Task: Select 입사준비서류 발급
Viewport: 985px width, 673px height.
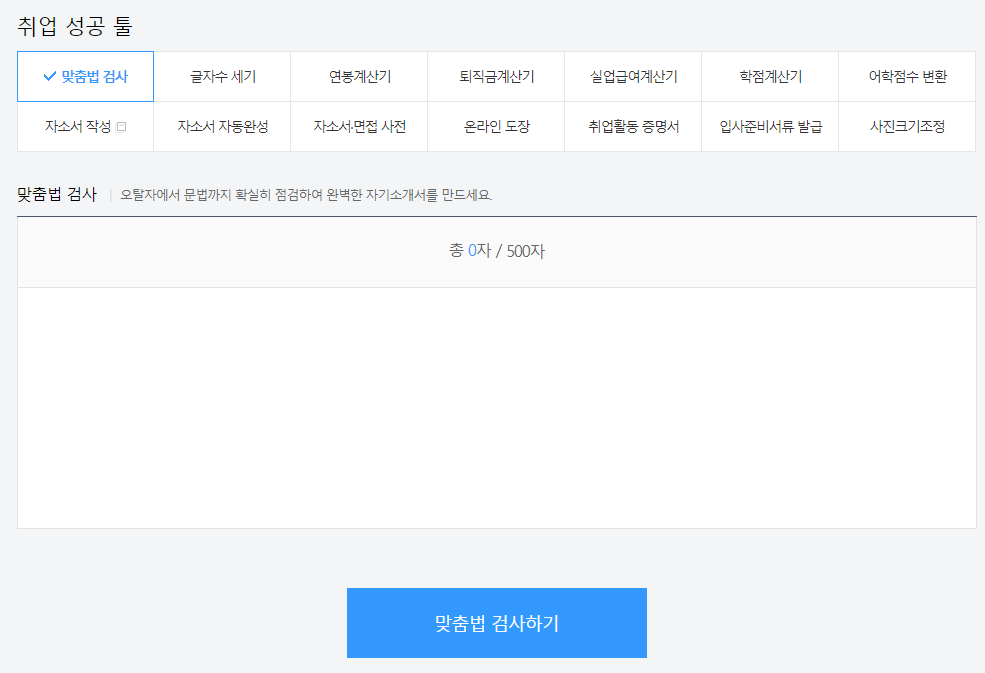Action: [x=770, y=126]
